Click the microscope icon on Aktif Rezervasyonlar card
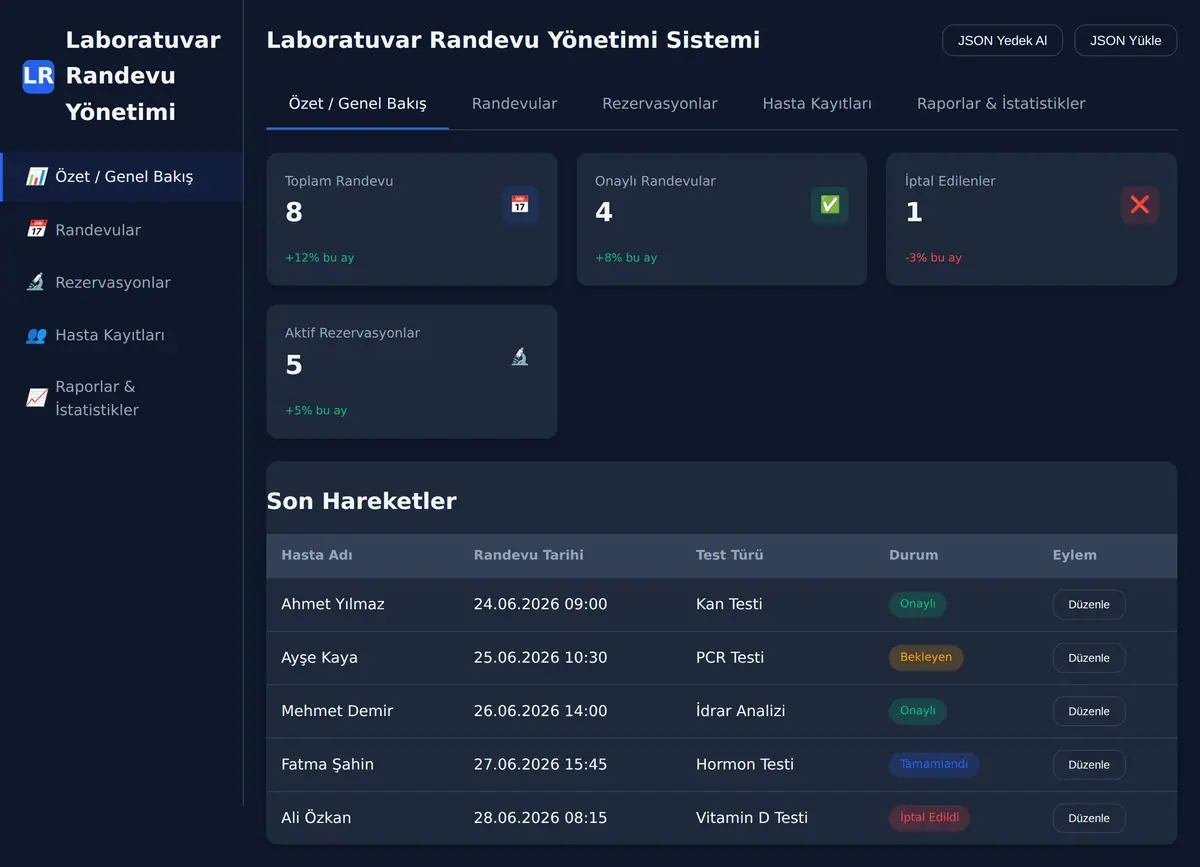This screenshot has height=867, width=1200. click(520, 357)
